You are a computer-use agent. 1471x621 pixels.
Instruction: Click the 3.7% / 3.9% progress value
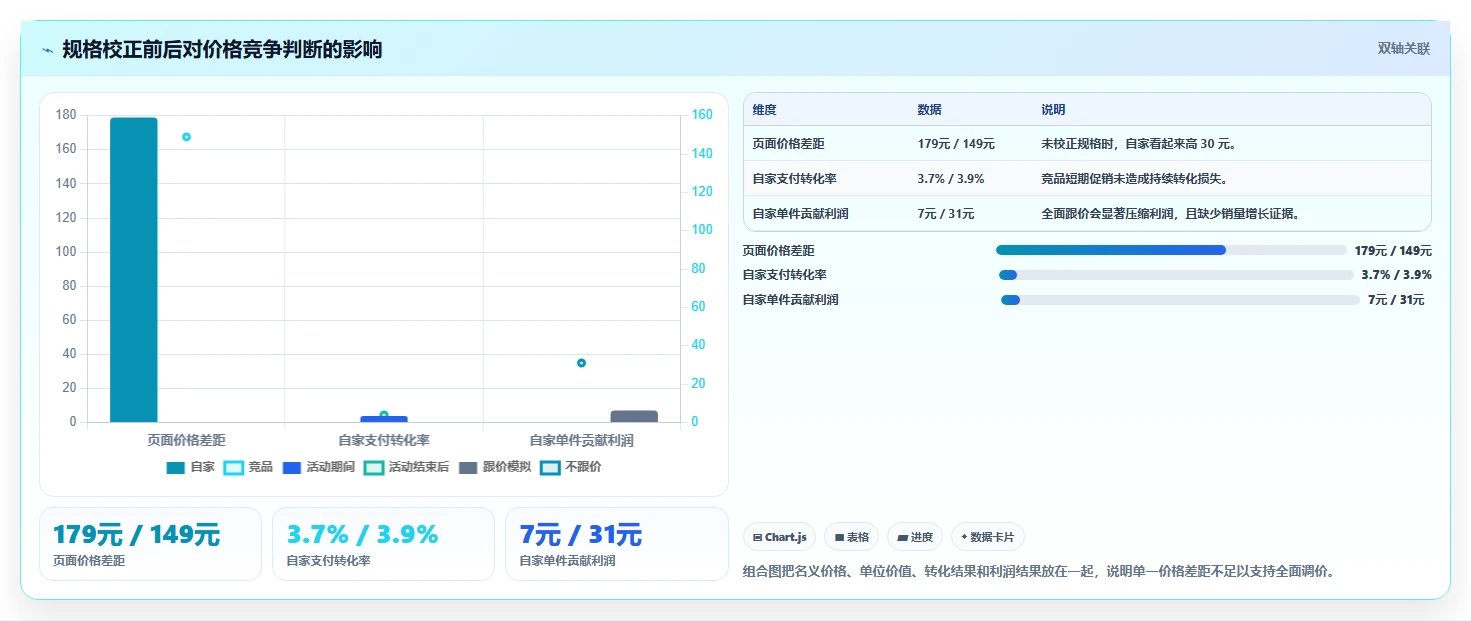point(1396,275)
